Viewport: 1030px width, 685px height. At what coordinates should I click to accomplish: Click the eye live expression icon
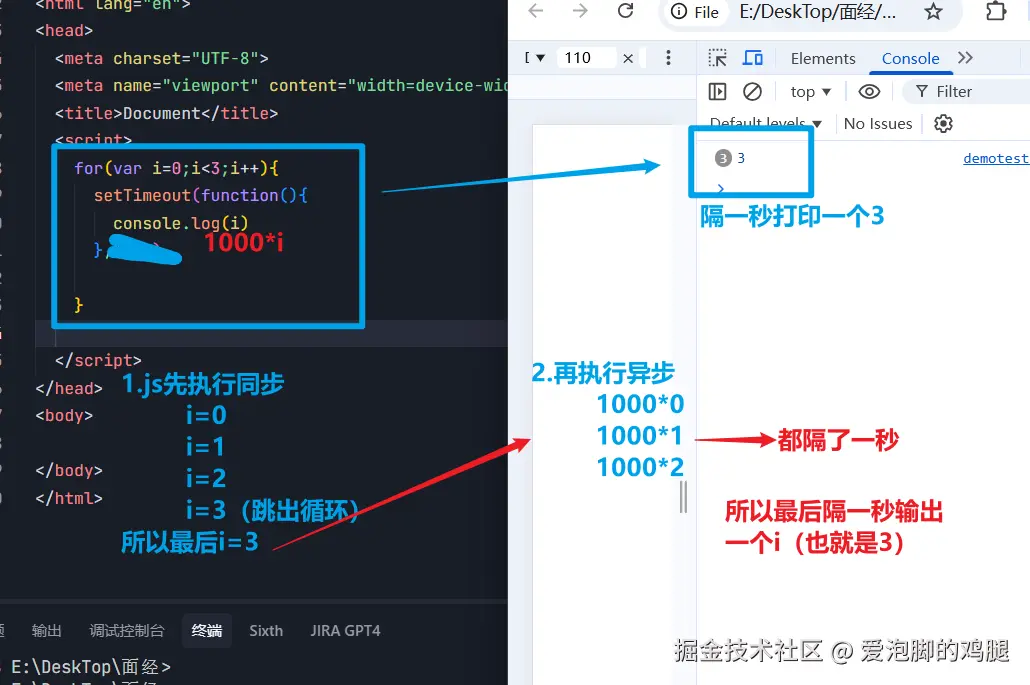(x=869, y=91)
